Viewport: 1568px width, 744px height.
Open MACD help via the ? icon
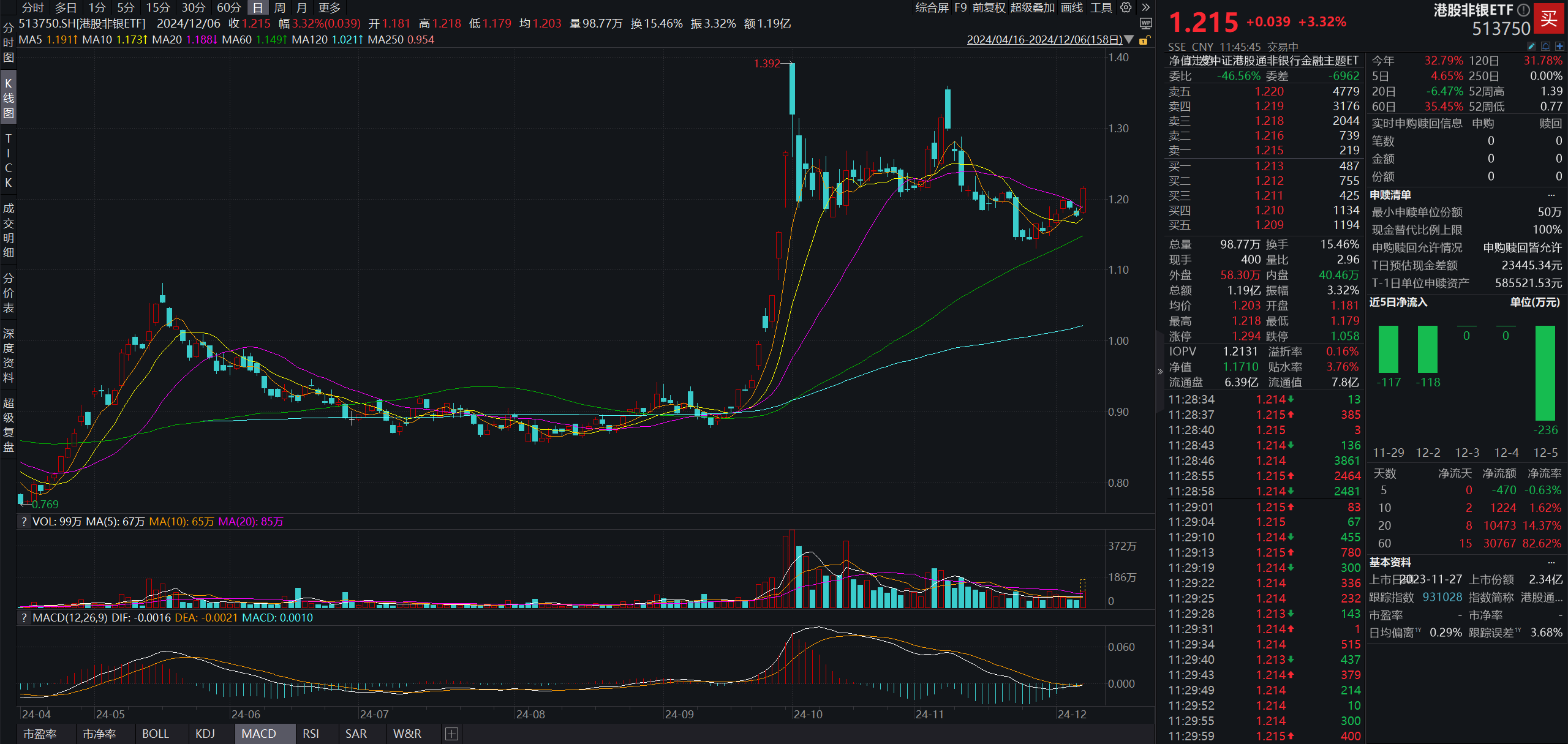(24, 617)
